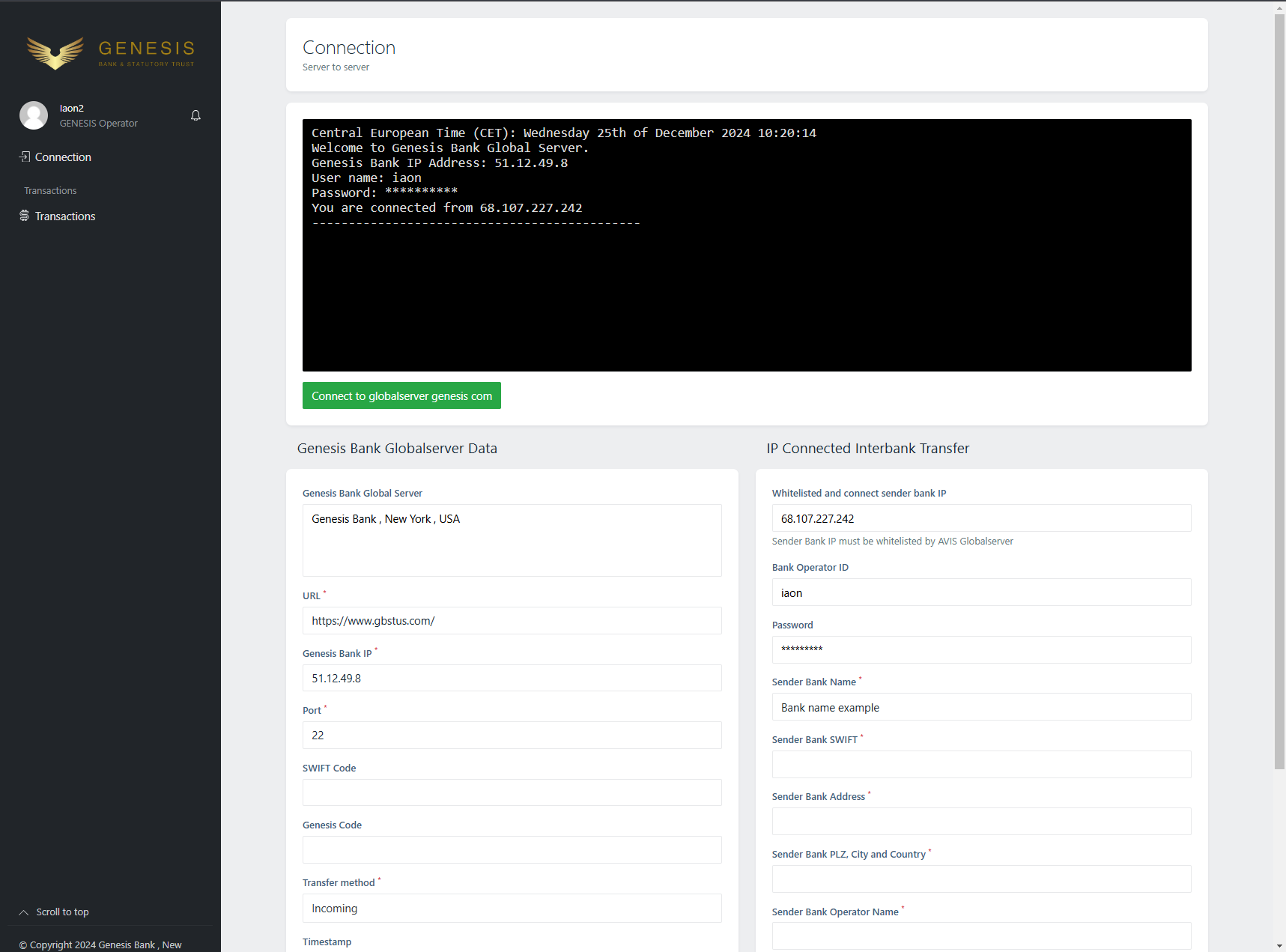Click the Port field containing 22
Screen dimensions: 1286x952
click(512, 736)
